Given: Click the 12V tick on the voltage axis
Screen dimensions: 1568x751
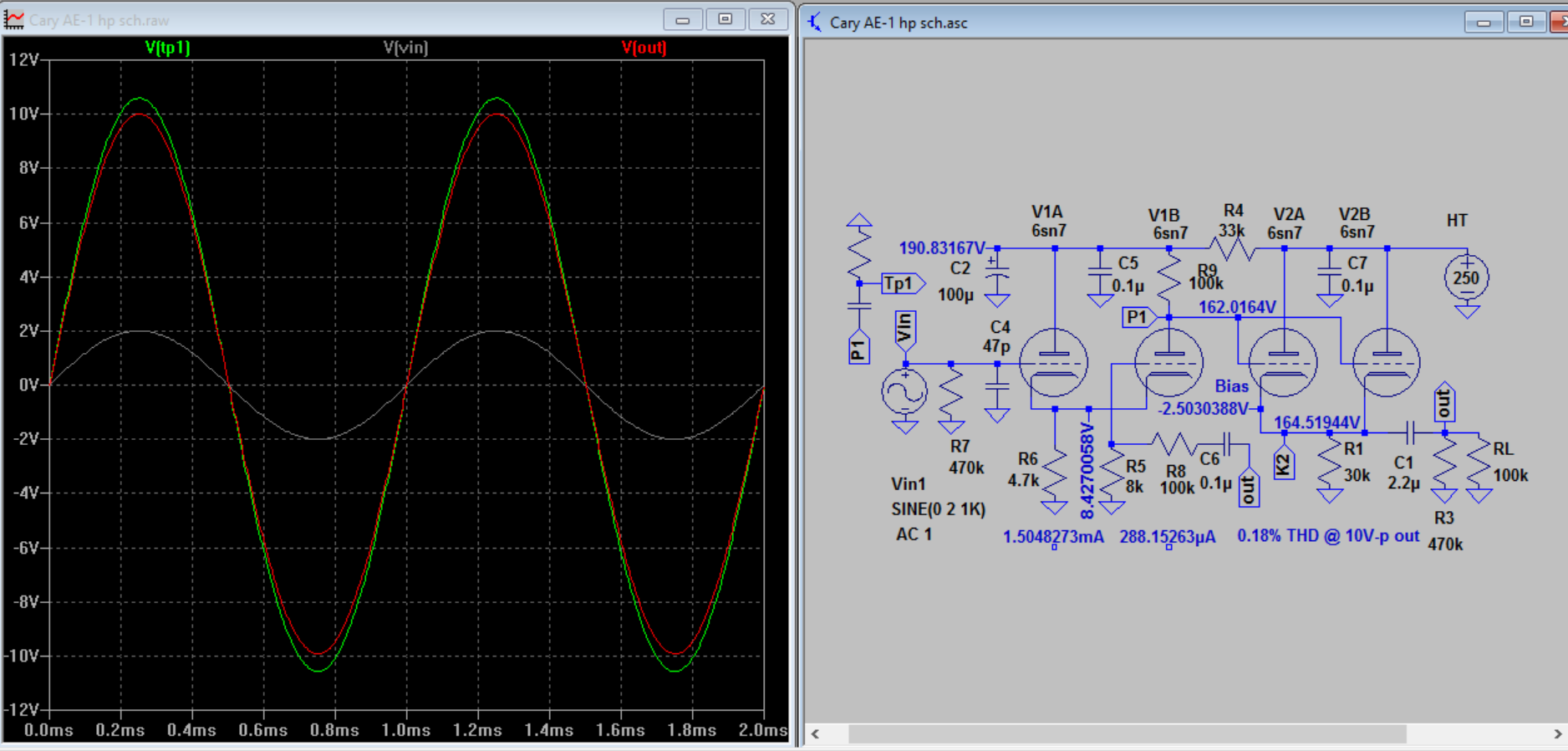Looking at the screenshot, I should (x=23, y=59).
